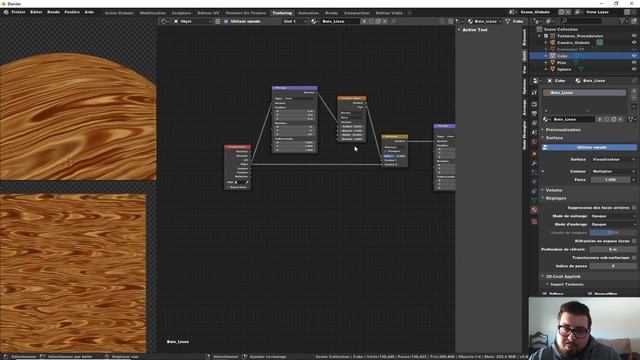The width and height of the screenshot is (640, 360).
Task: Open the 'Mode de mélange' dropdown
Action: coord(613,216)
